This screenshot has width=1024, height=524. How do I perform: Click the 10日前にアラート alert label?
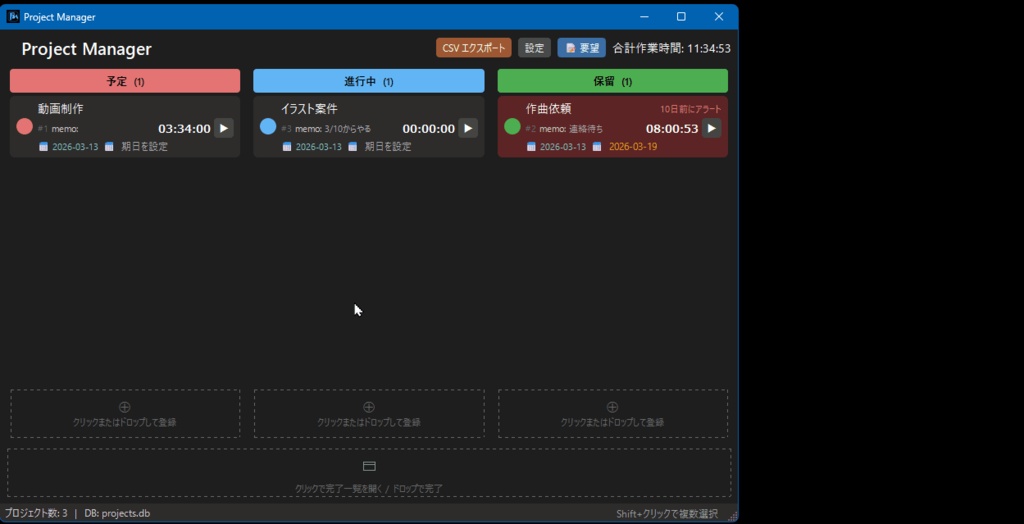click(690, 109)
